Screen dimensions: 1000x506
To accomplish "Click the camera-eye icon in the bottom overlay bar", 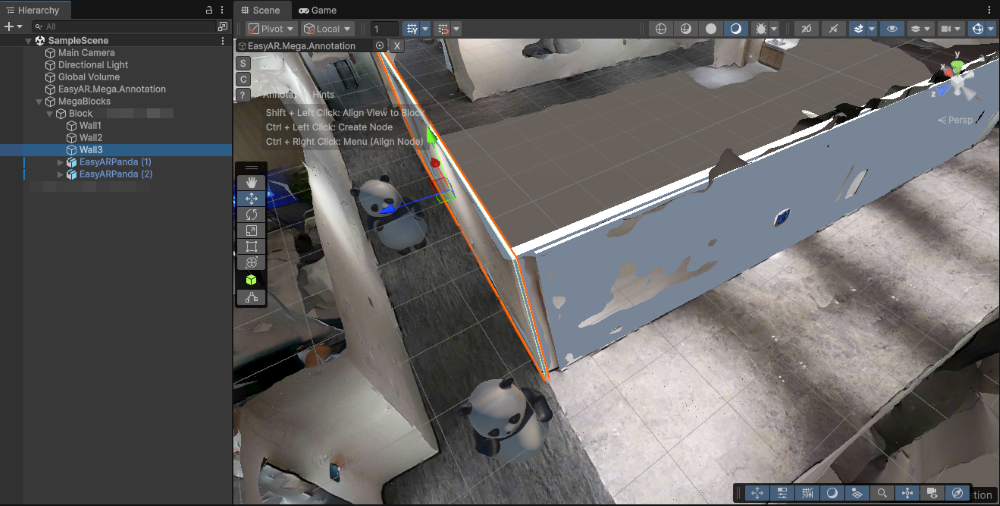I will click(932, 493).
